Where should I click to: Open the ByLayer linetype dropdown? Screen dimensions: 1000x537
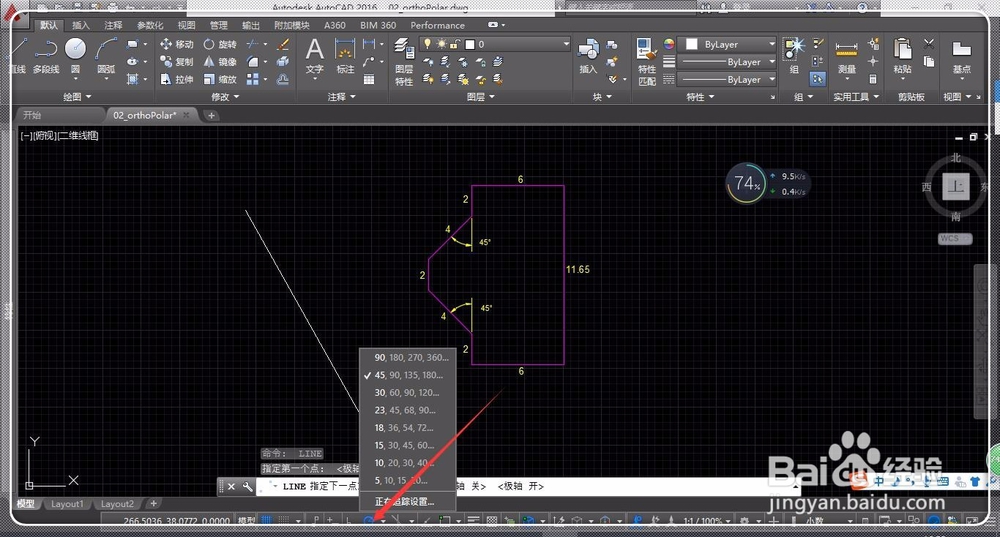coord(727,79)
